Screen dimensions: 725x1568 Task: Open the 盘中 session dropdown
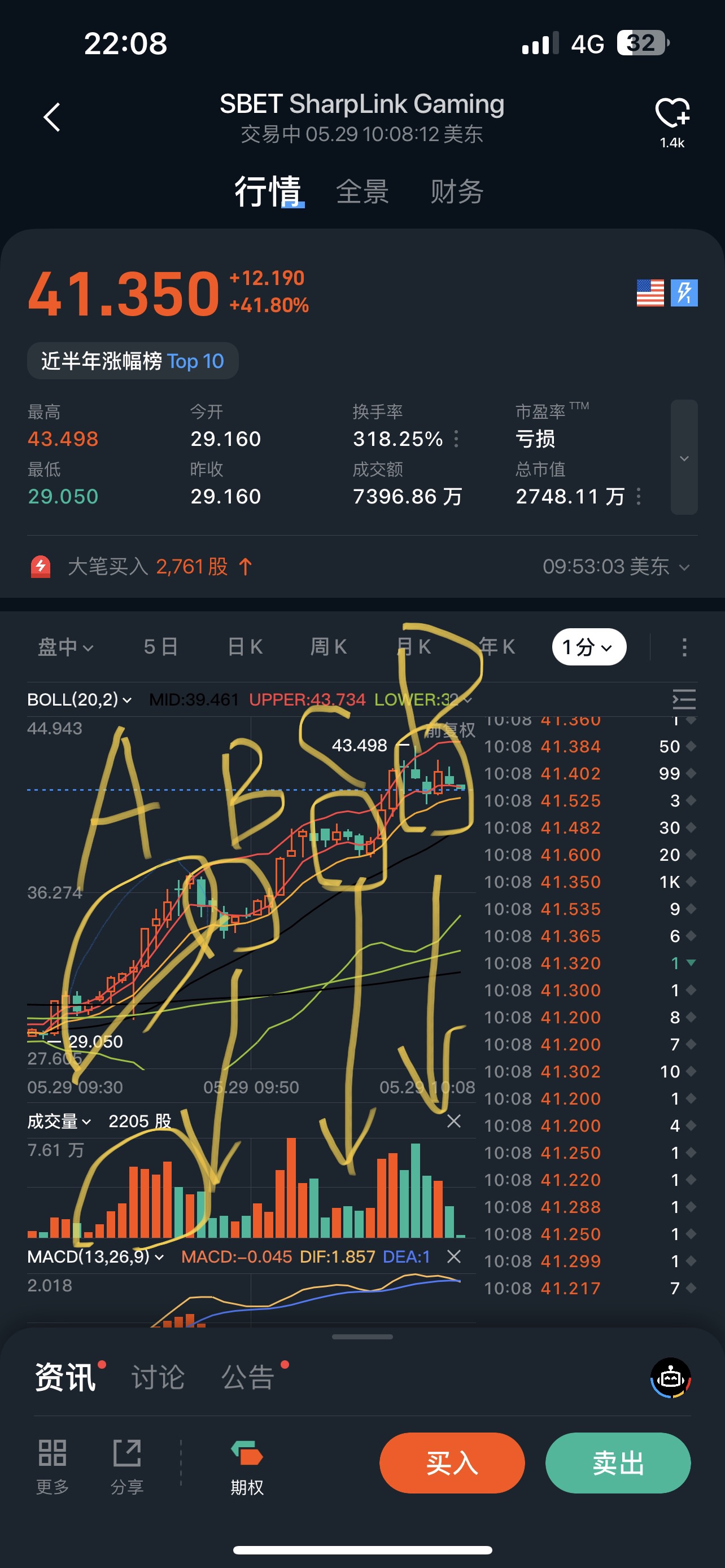[65, 647]
